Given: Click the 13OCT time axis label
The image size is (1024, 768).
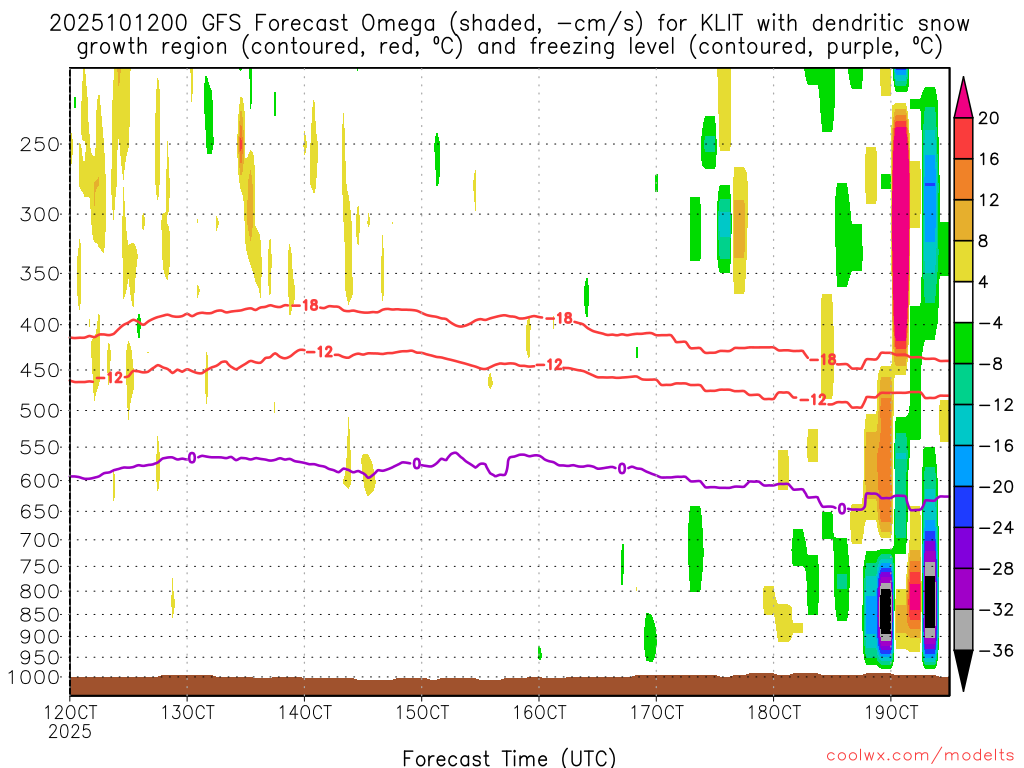Looking at the screenshot, I should pos(187,712).
